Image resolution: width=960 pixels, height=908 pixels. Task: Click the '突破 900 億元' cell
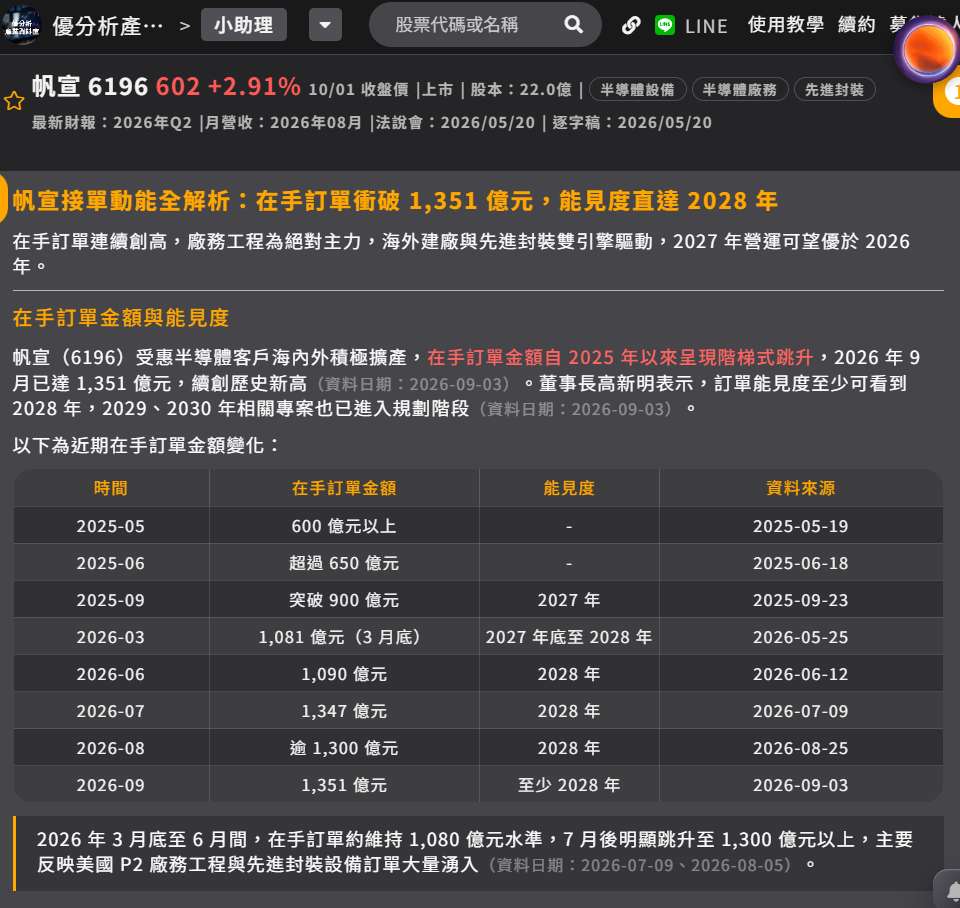coord(344,600)
